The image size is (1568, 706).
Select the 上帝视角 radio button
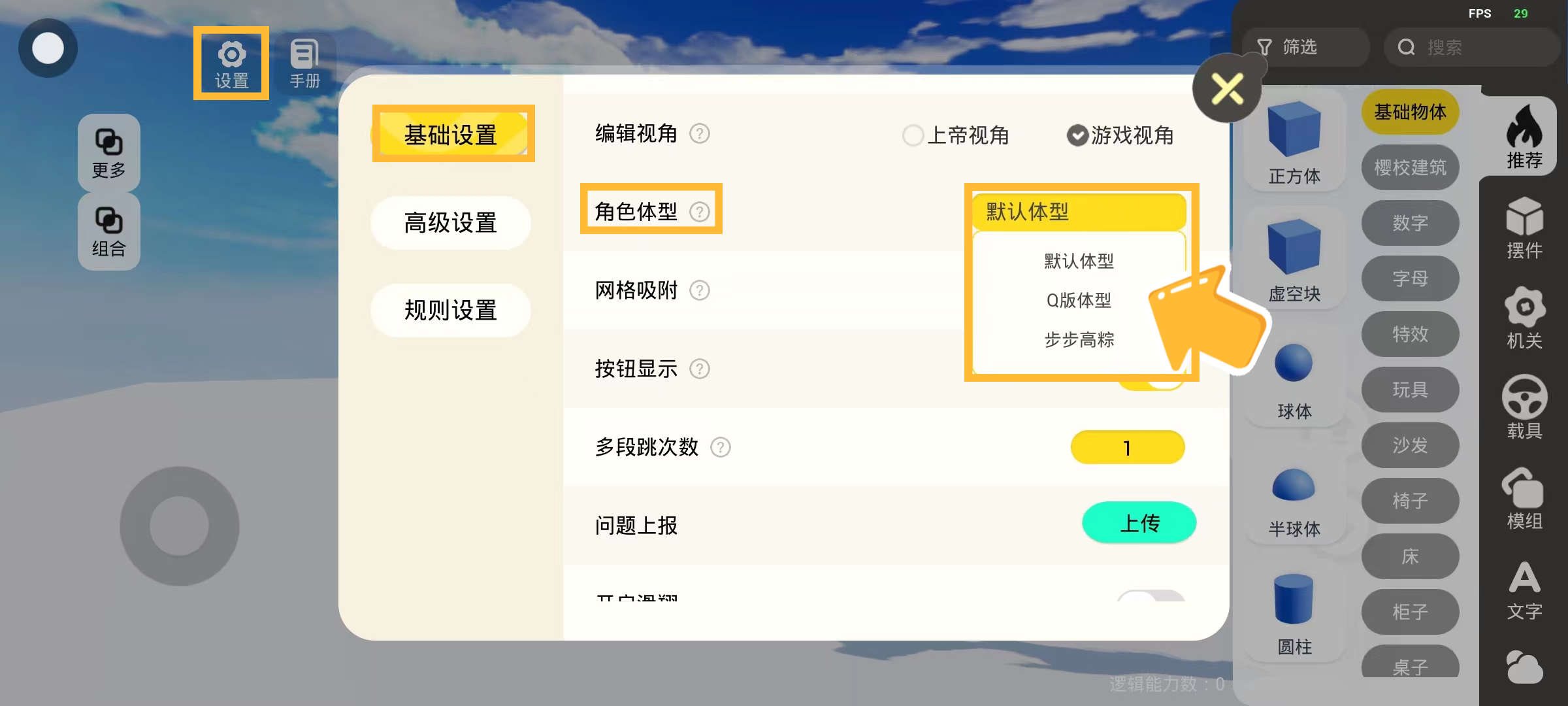click(913, 135)
